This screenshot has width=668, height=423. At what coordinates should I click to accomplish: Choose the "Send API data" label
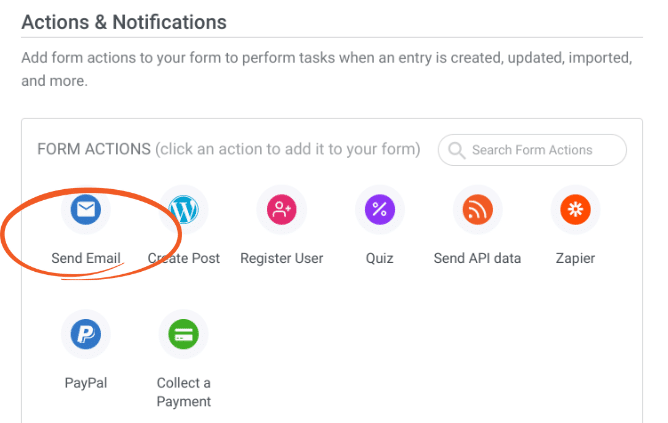[x=477, y=258]
